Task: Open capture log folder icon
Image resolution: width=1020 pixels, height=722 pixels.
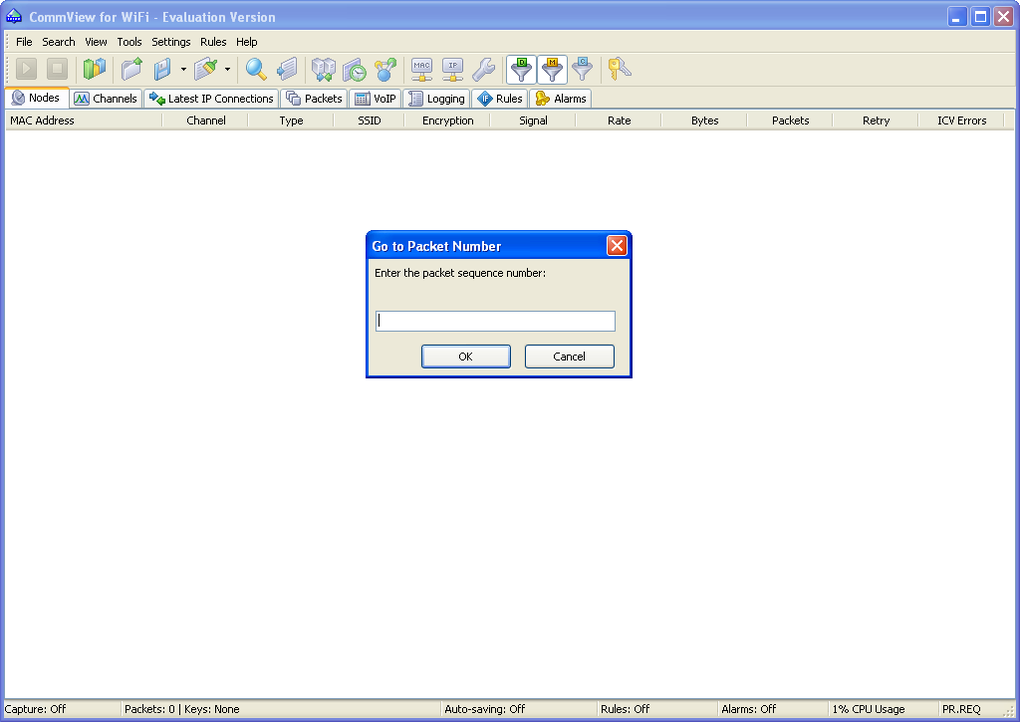Action: [x=131, y=69]
